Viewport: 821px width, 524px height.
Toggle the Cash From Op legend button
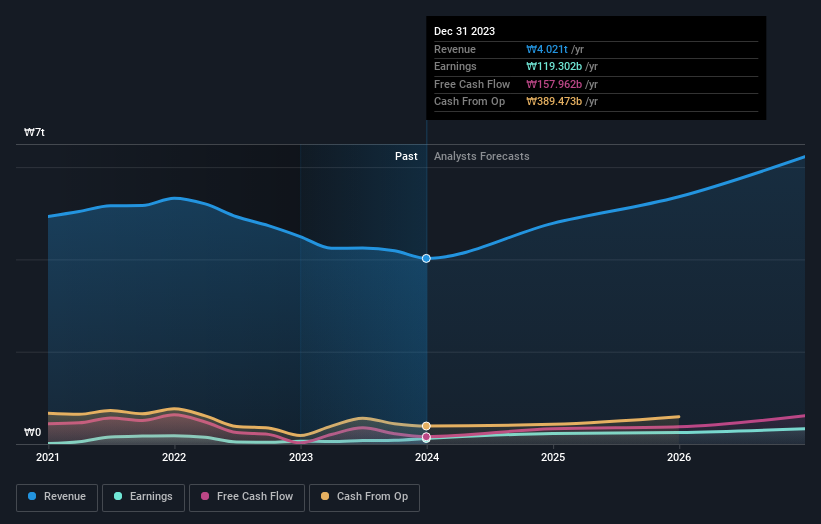coord(364,497)
